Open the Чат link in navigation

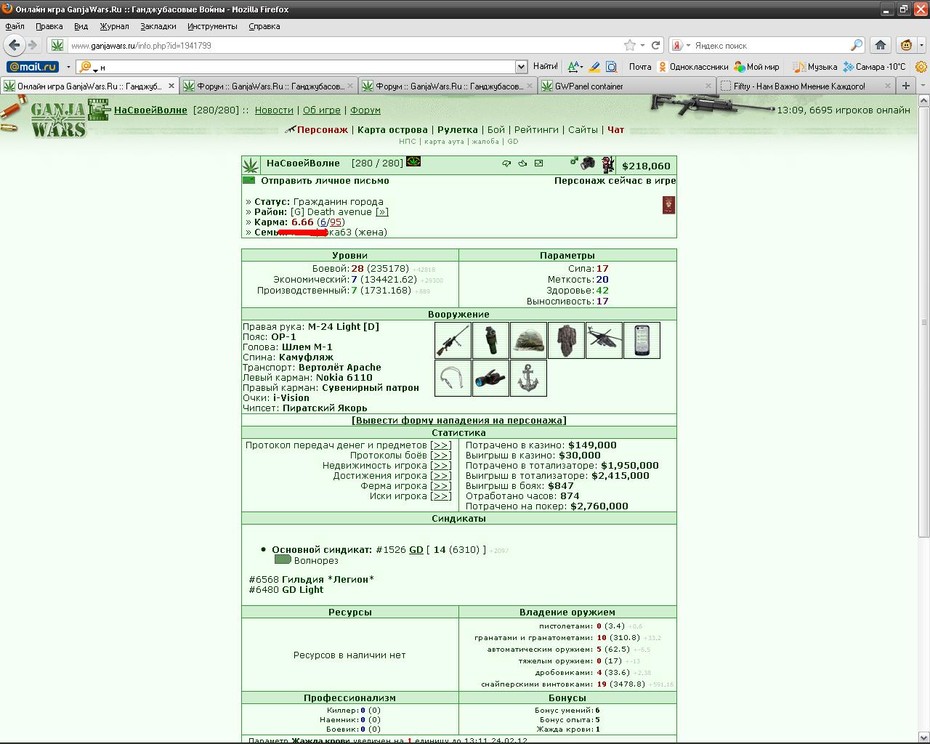[616, 129]
